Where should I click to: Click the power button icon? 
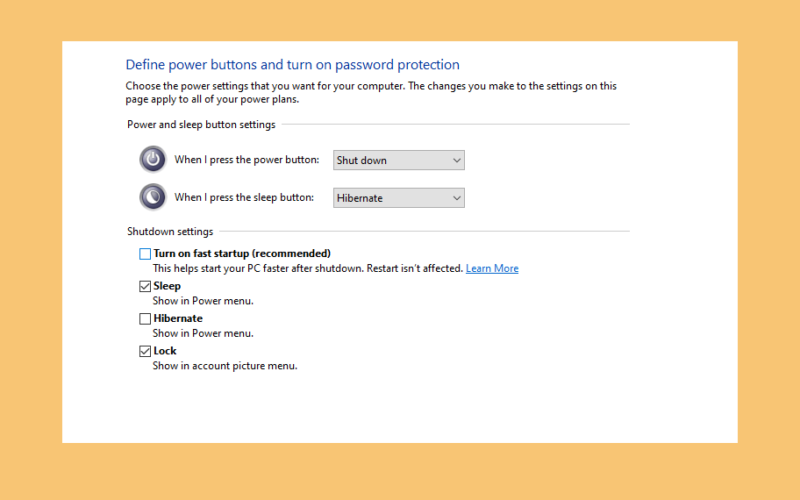tap(153, 160)
